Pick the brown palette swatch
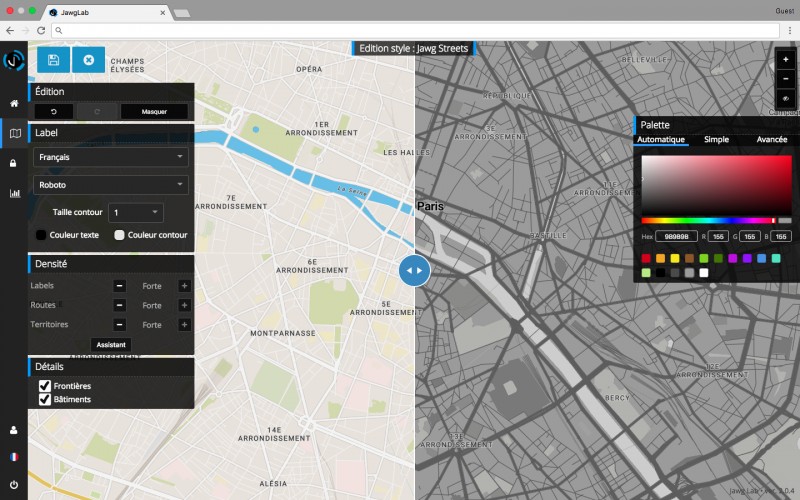 point(689,259)
